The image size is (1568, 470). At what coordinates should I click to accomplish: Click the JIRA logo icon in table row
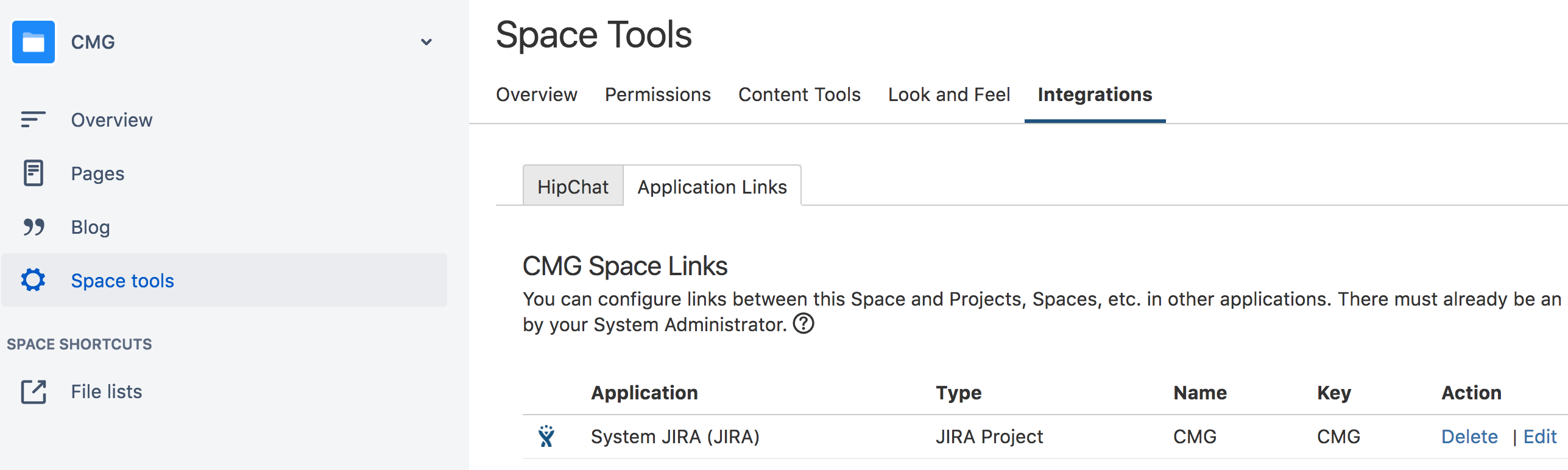point(546,436)
